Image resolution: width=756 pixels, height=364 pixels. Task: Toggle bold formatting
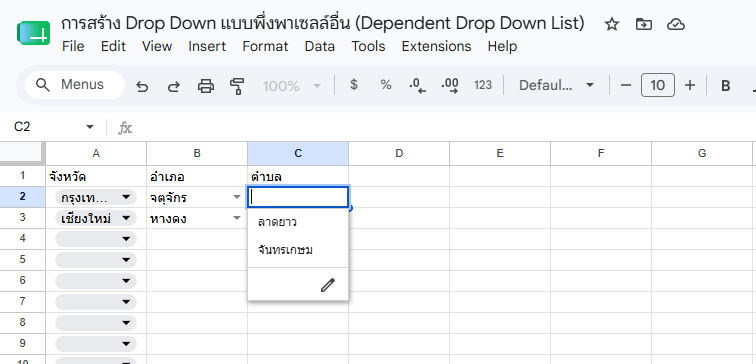coord(726,85)
